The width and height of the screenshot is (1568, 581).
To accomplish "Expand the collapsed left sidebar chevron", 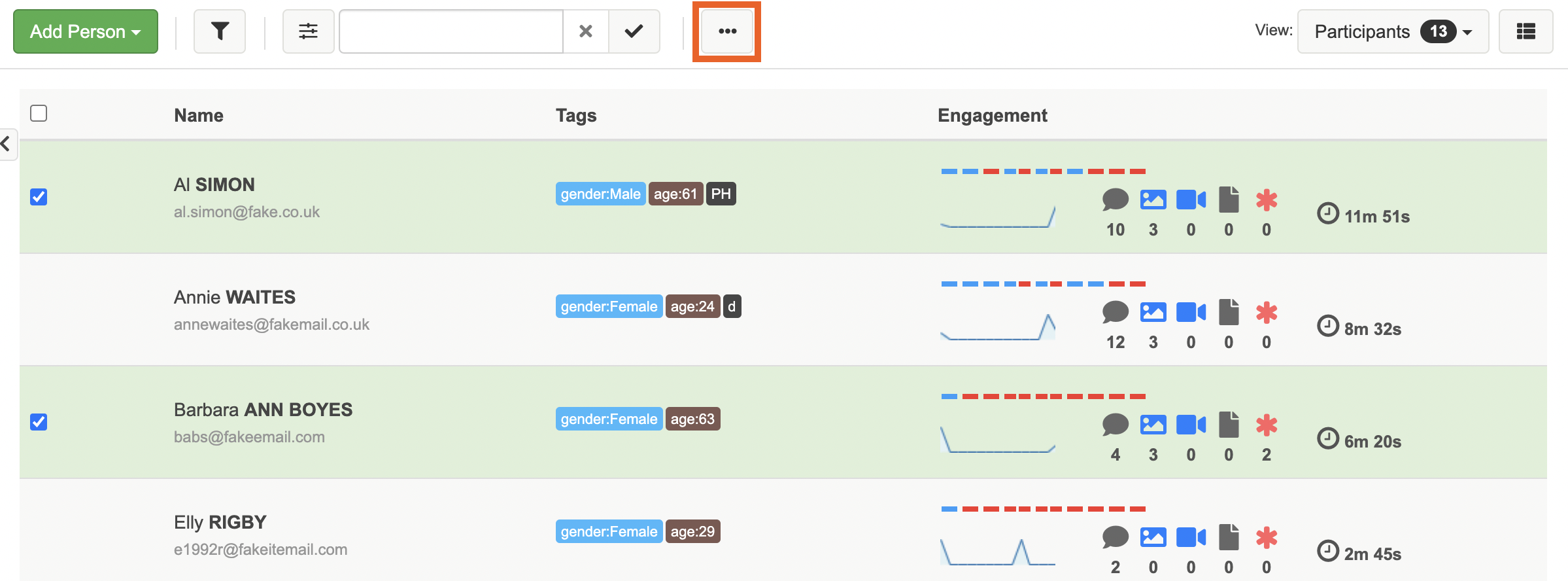I will point(7,143).
